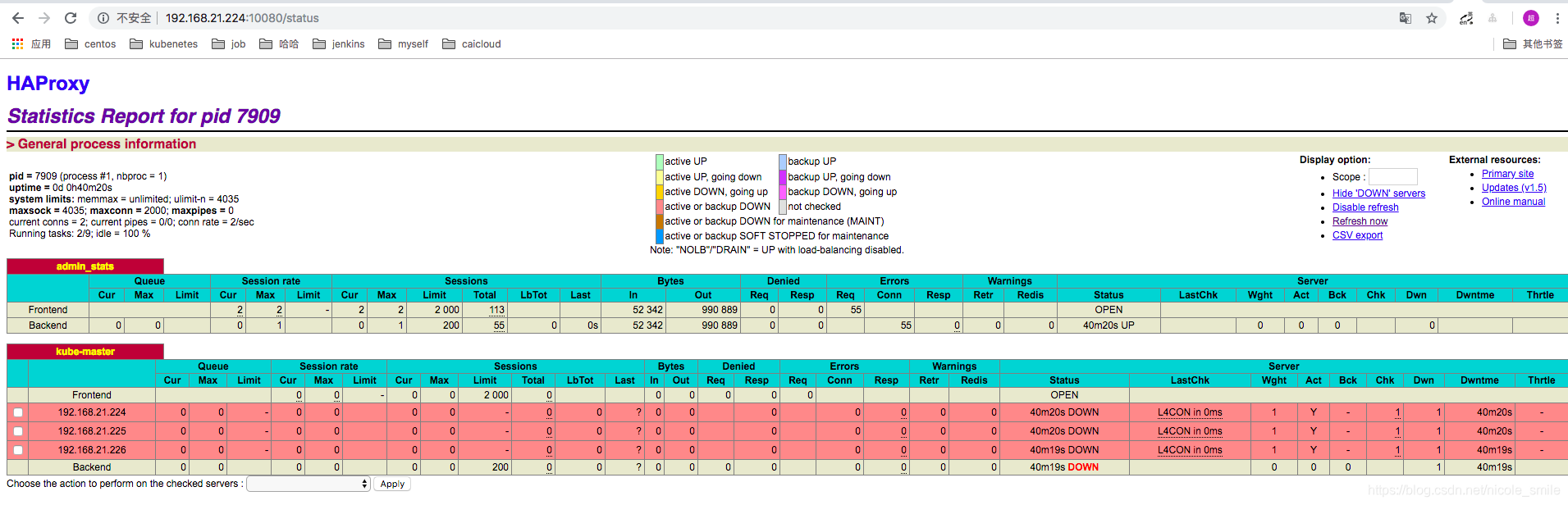Click the admin_stats proxy header
1568x505 pixels.
[85, 266]
